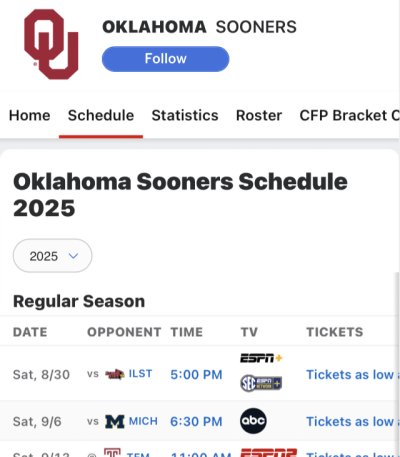Open the ILST opponent link
400x457 pixels.
[140, 374]
